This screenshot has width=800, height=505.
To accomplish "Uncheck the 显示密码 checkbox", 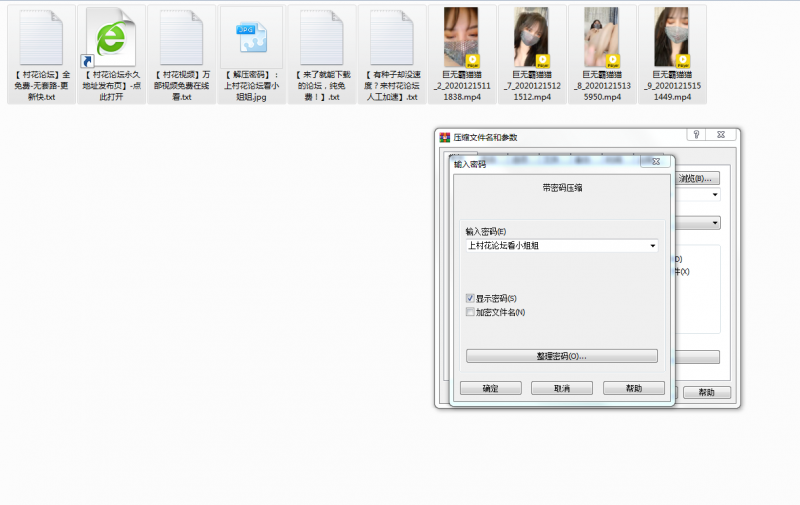I will pyautogui.click(x=471, y=298).
